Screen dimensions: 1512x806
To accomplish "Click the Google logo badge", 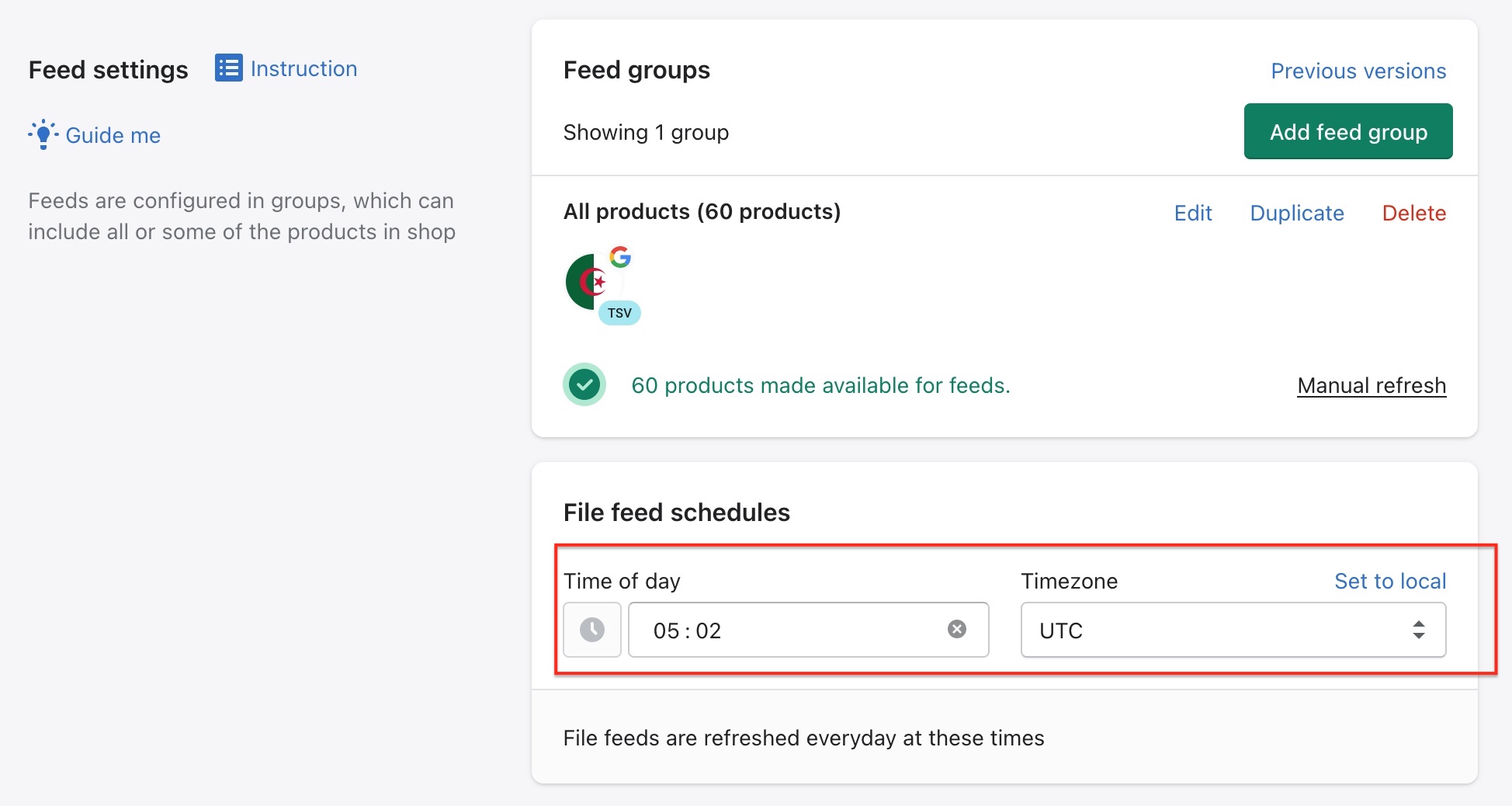I will pyautogui.click(x=620, y=256).
